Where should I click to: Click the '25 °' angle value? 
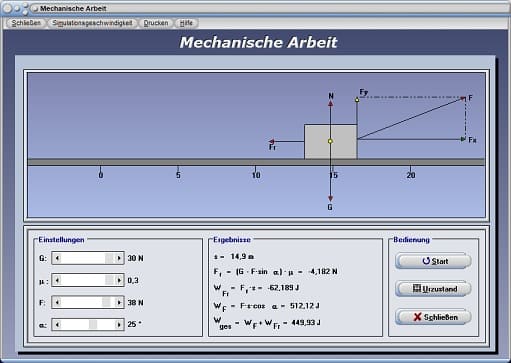coord(134,324)
